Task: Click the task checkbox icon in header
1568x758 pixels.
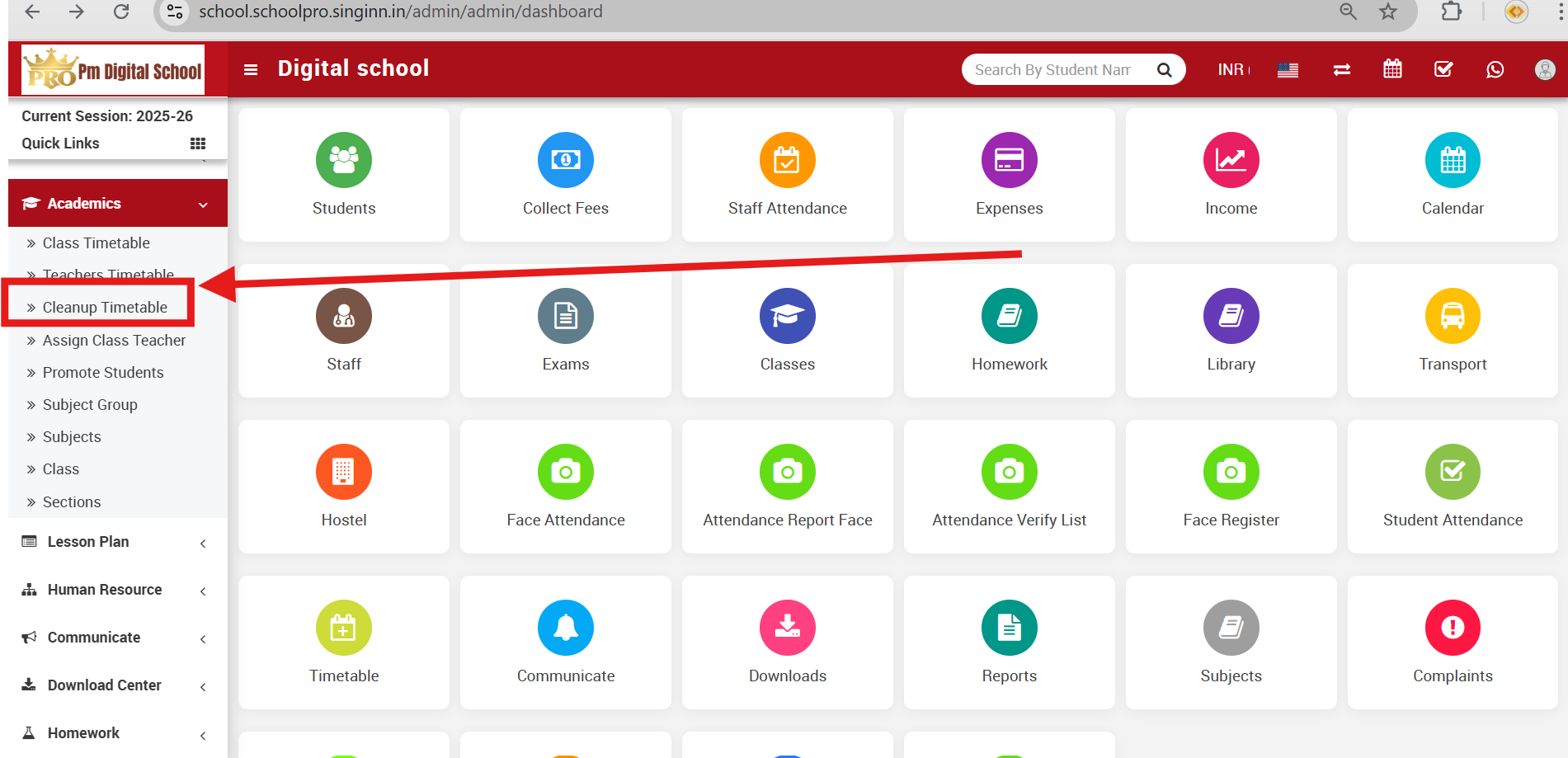Action: click(1443, 69)
